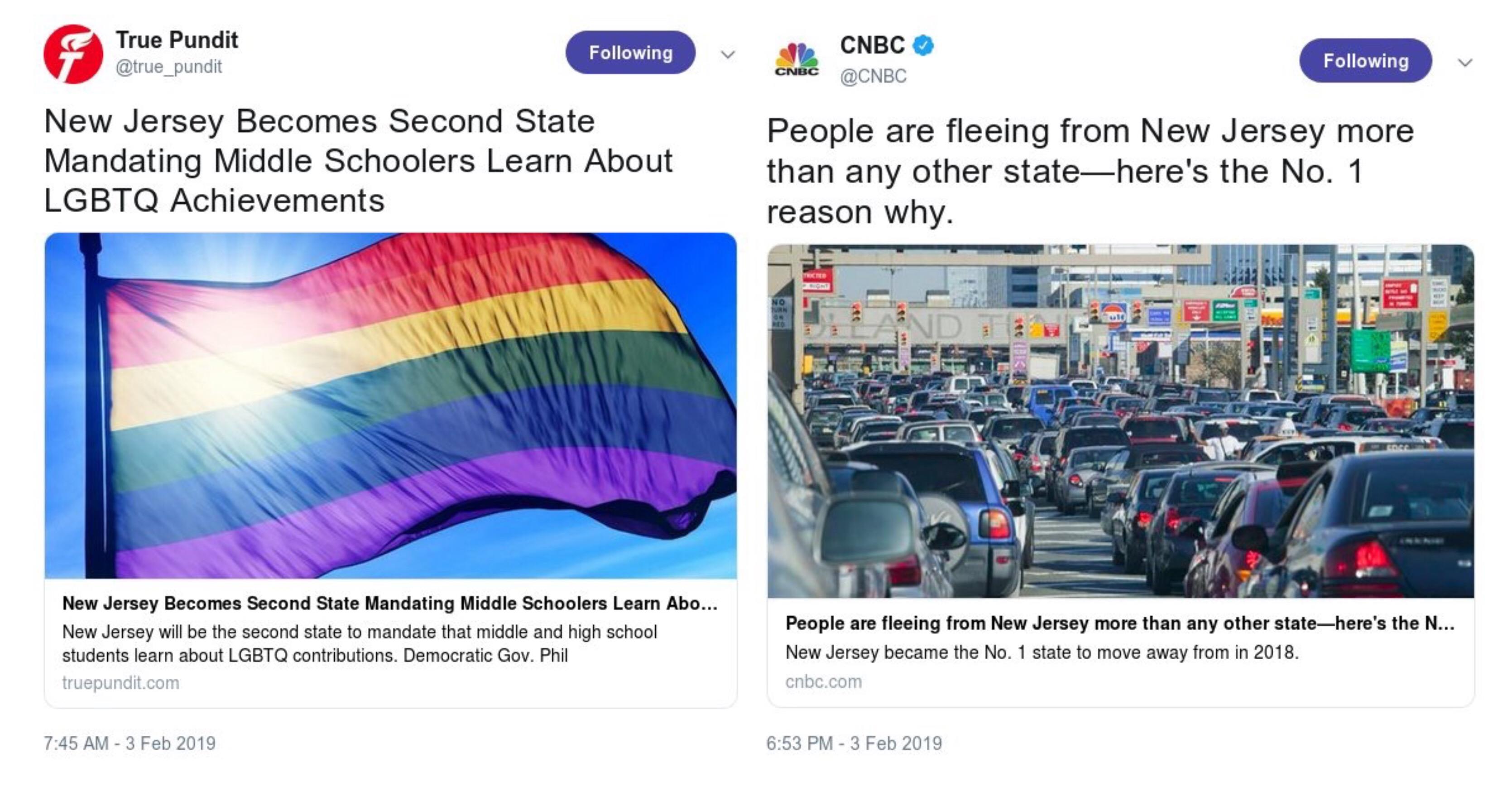Open the @CNBC handle link

point(874,77)
